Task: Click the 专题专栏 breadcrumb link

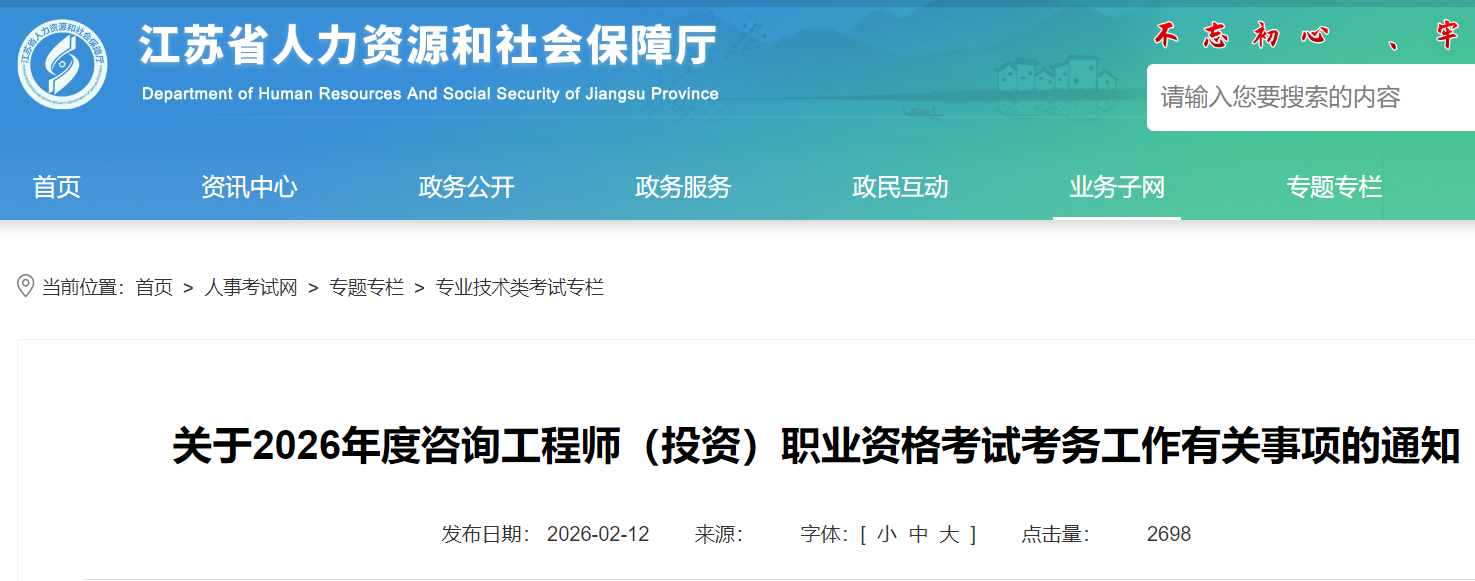Action: (x=366, y=288)
